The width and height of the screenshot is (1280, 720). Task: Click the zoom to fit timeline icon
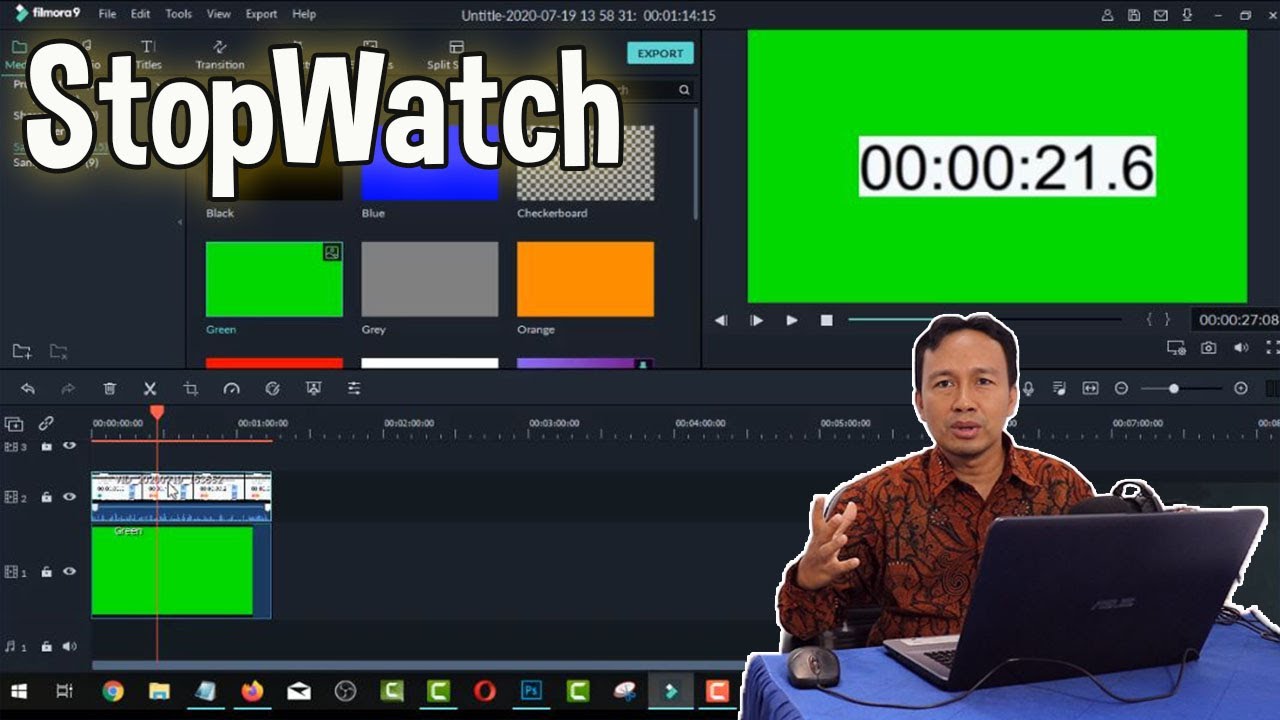click(x=1090, y=389)
